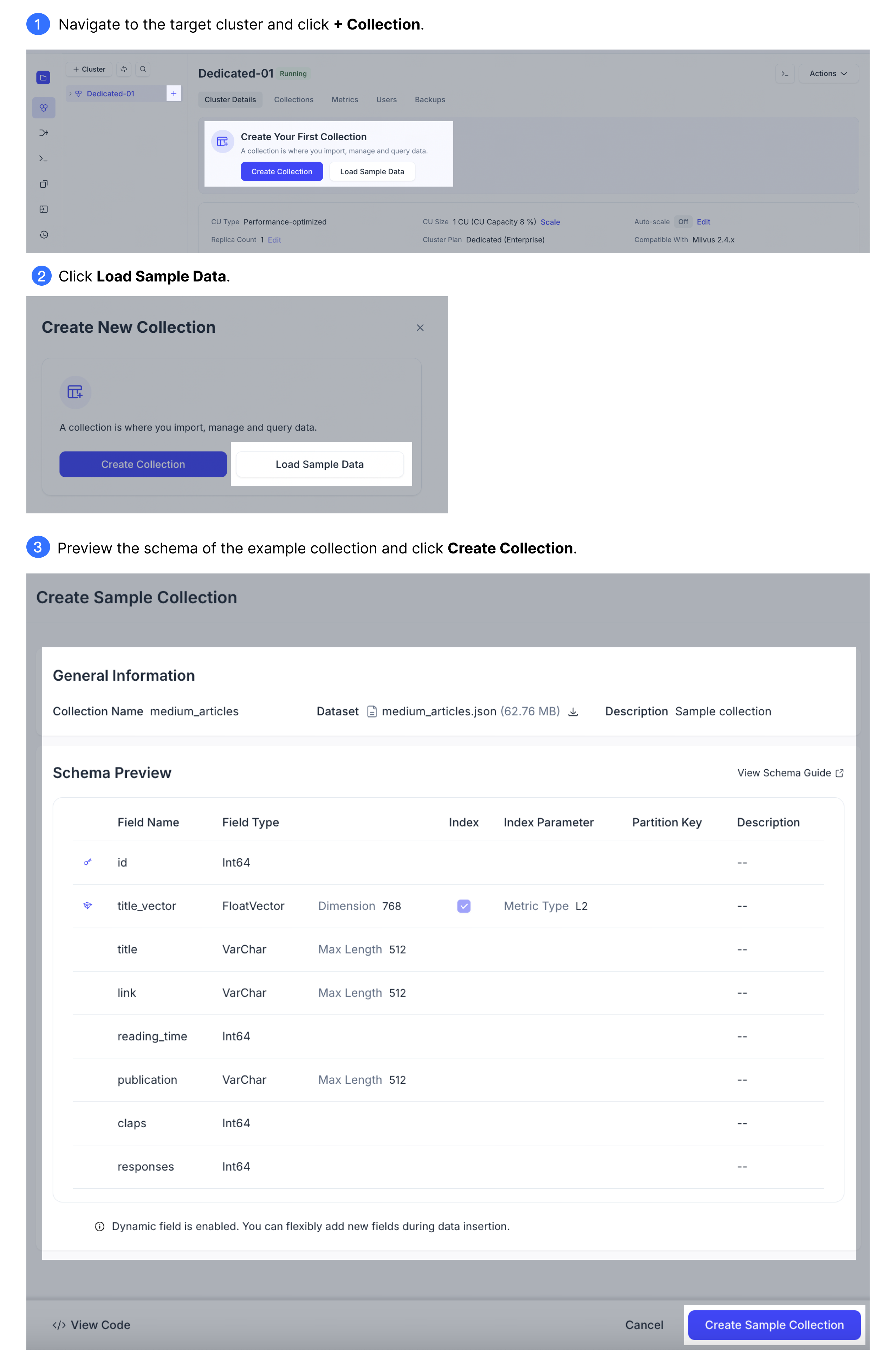Viewport: 896px width, 1362px height.
Task: Click the publication field name
Action: (x=147, y=1080)
